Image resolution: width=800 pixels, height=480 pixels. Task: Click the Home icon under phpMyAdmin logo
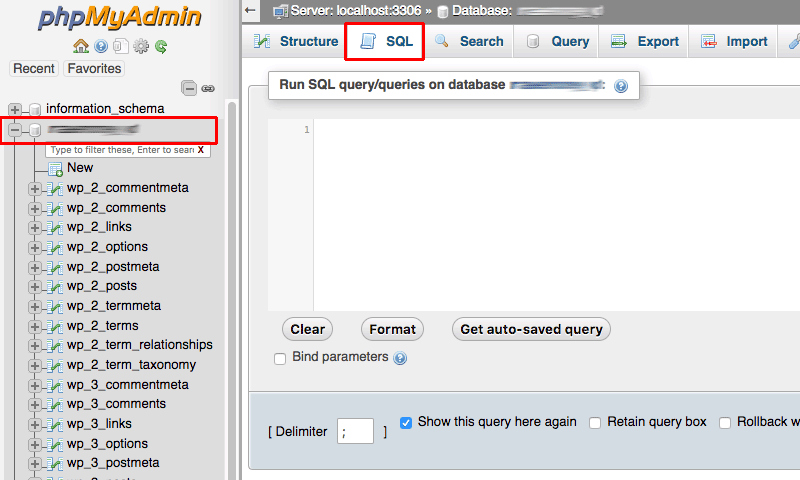(81, 46)
